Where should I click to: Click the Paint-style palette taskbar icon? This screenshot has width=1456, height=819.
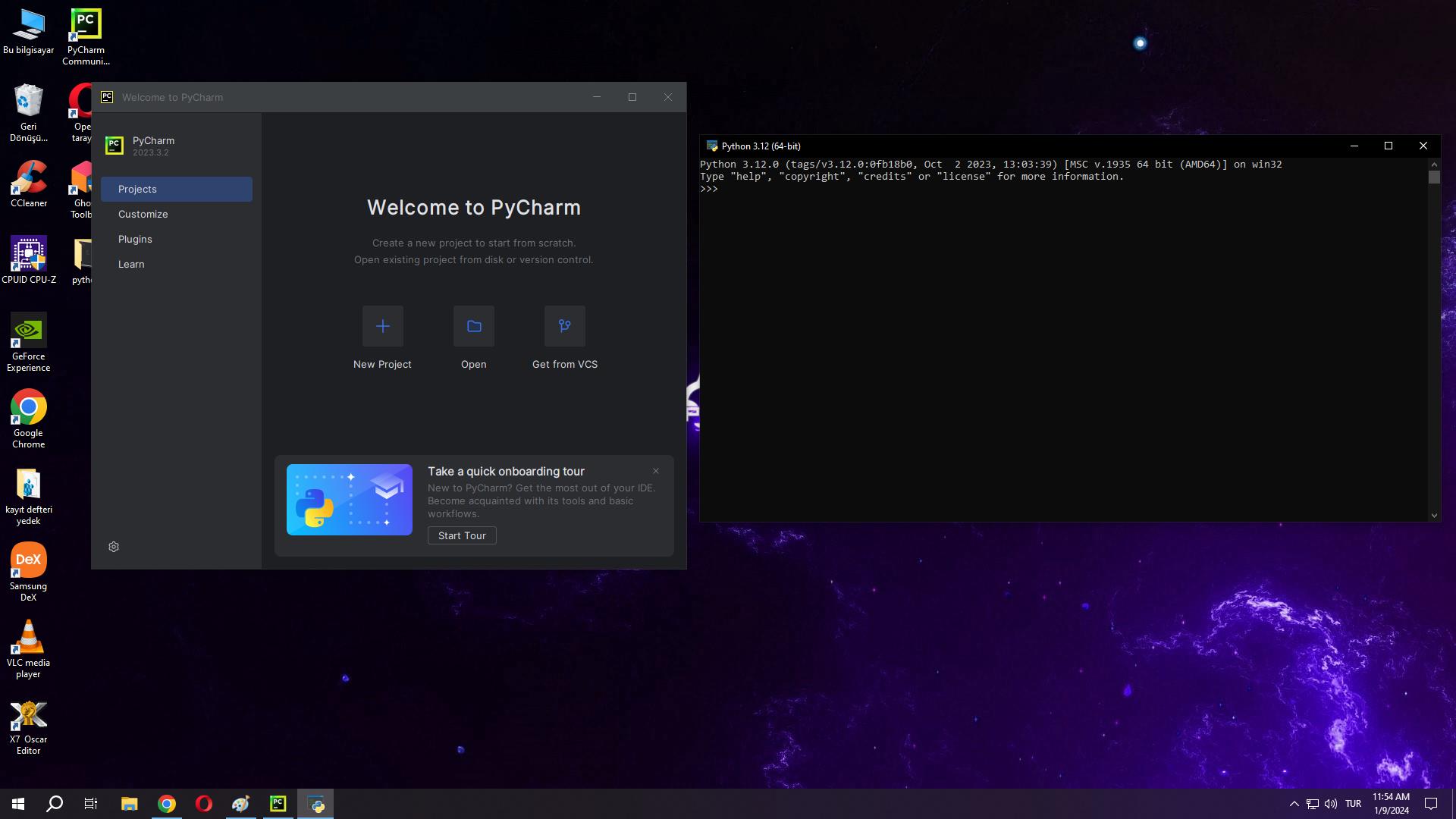point(241,804)
